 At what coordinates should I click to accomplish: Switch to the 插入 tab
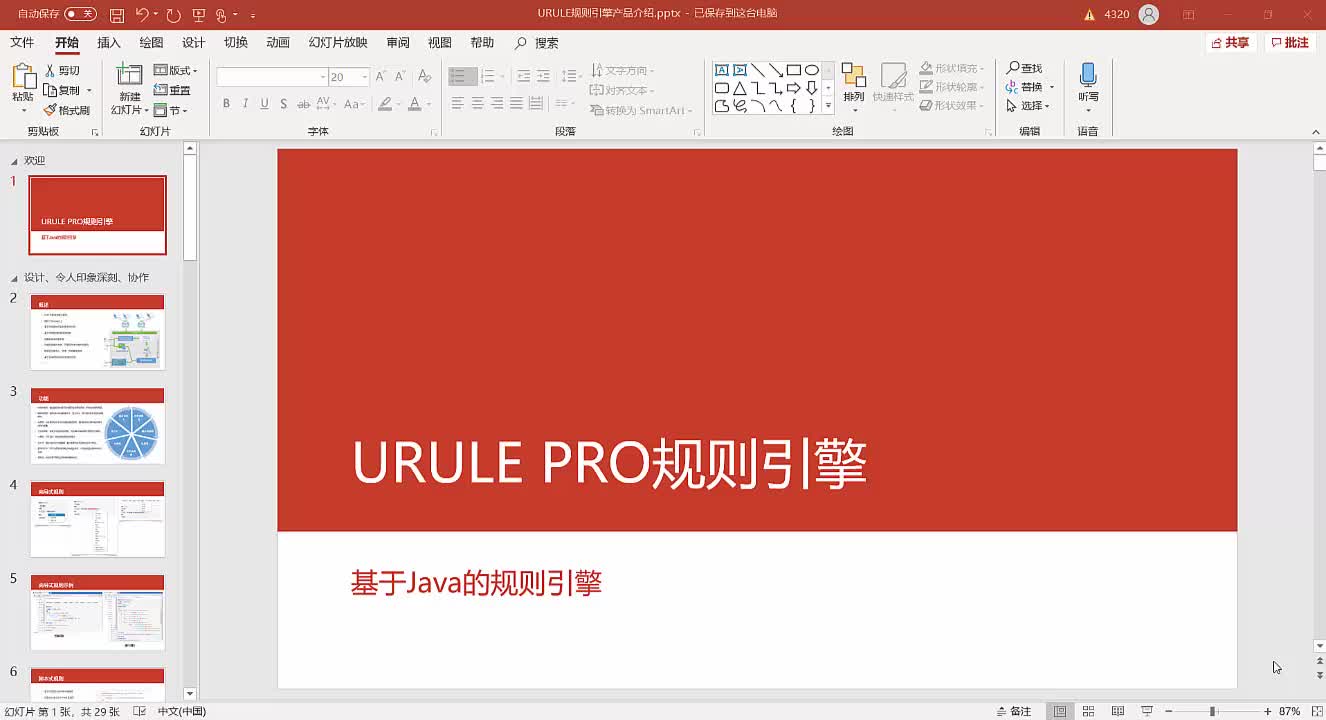point(109,43)
